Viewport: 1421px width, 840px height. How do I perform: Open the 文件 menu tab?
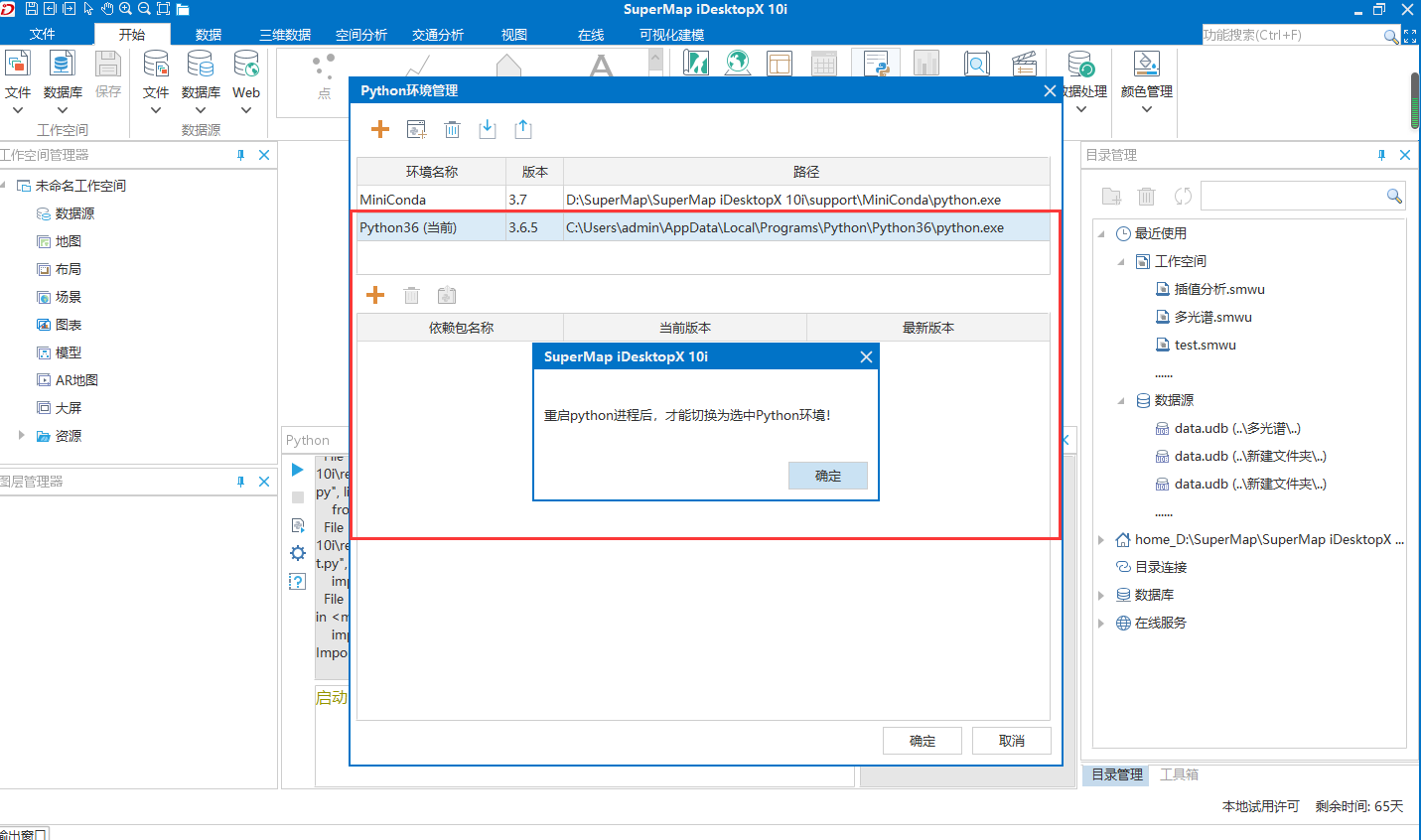click(x=43, y=34)
